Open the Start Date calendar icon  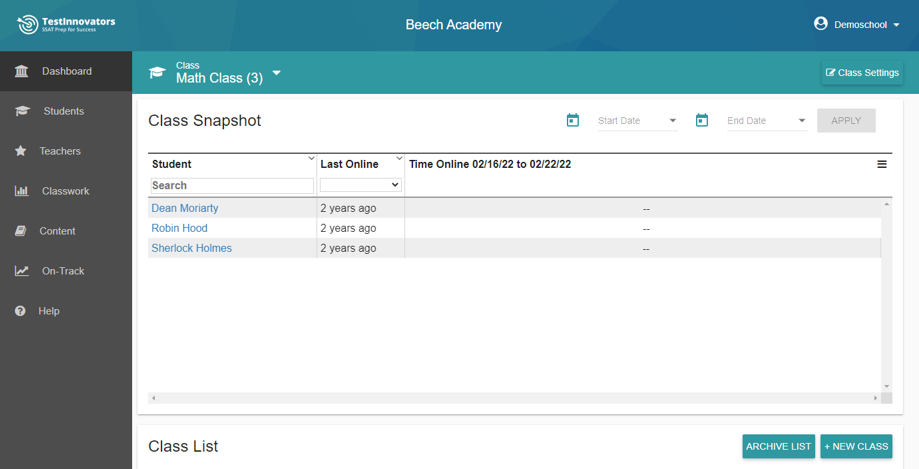click(573, 120)
